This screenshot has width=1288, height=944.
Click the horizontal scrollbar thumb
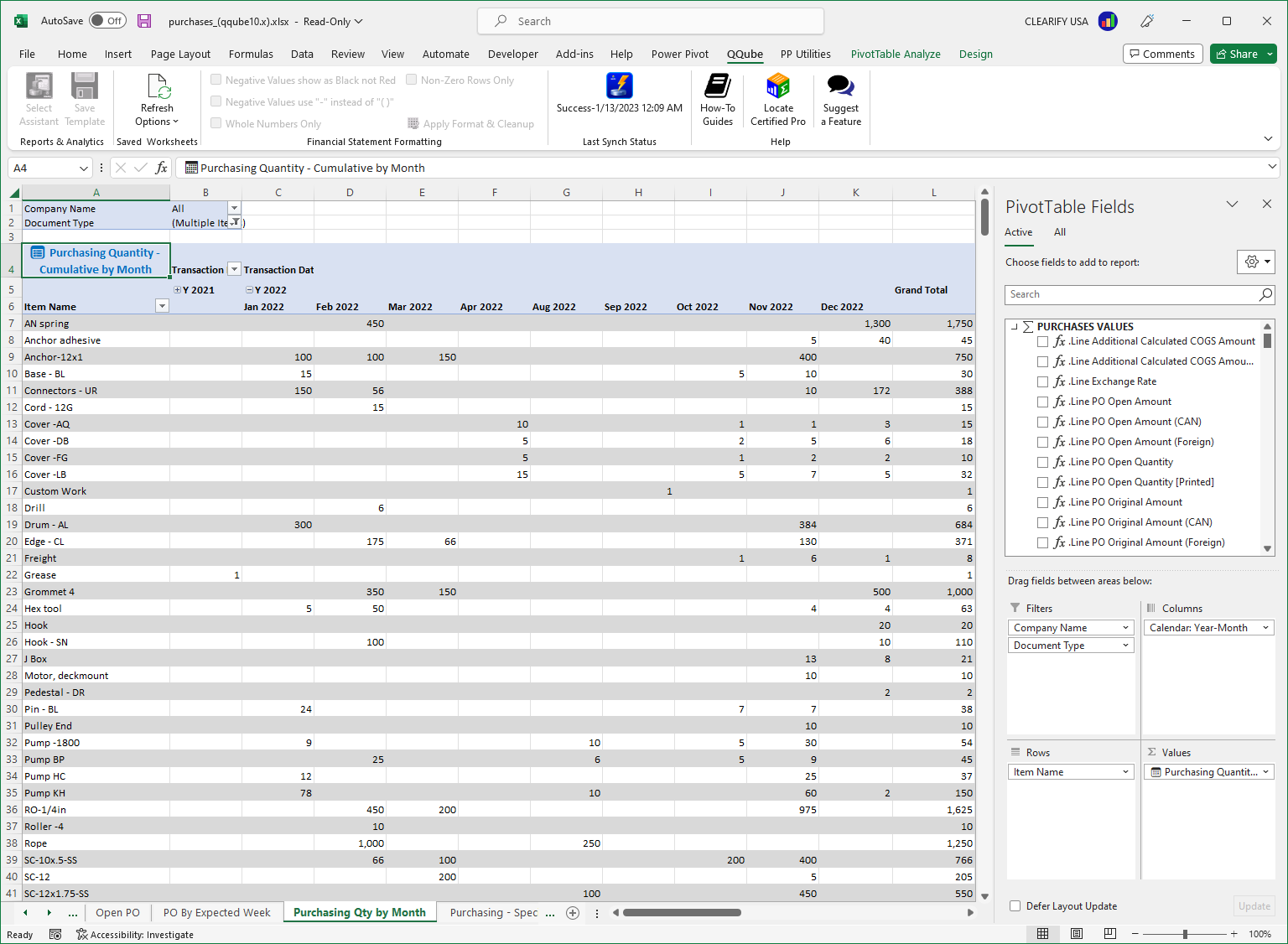click(682, 913)
